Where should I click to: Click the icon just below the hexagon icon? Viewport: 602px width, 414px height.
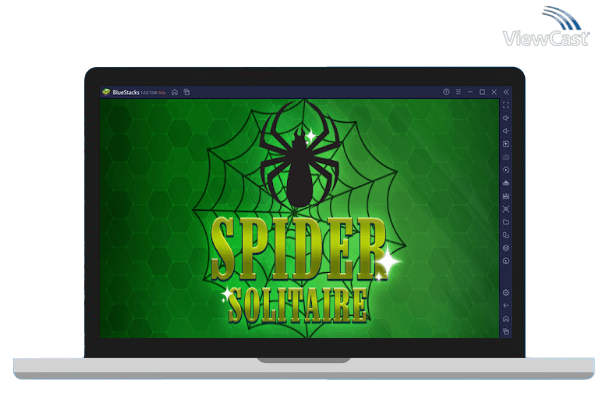[506, 261]
